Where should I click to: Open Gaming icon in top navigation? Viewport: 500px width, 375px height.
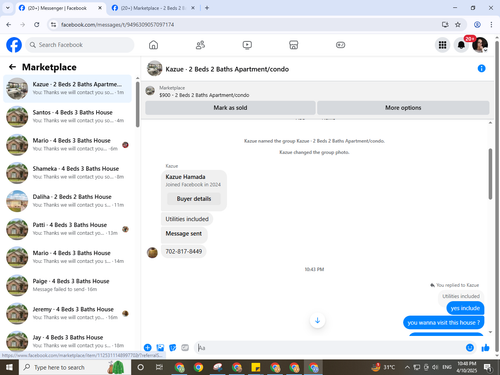click(340, 45)
